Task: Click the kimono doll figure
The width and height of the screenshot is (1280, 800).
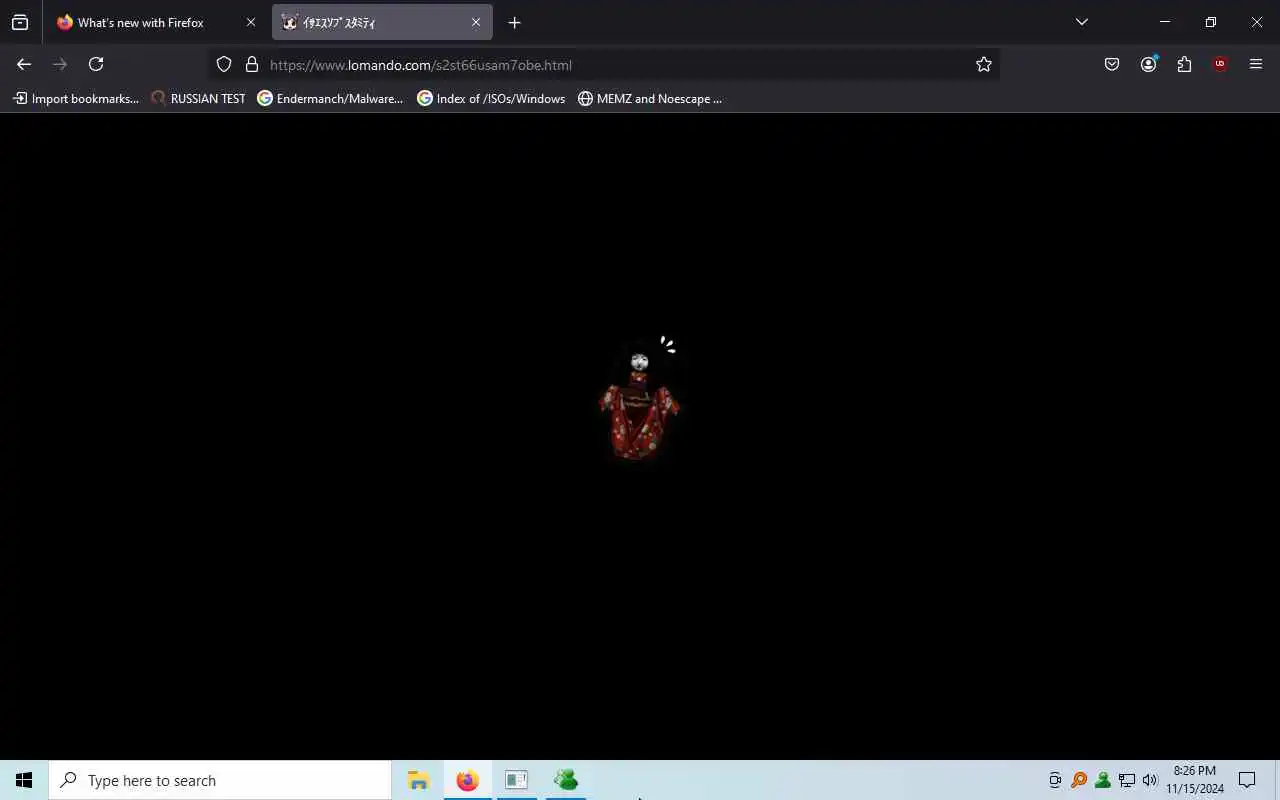Action: [x=639, y=400]
